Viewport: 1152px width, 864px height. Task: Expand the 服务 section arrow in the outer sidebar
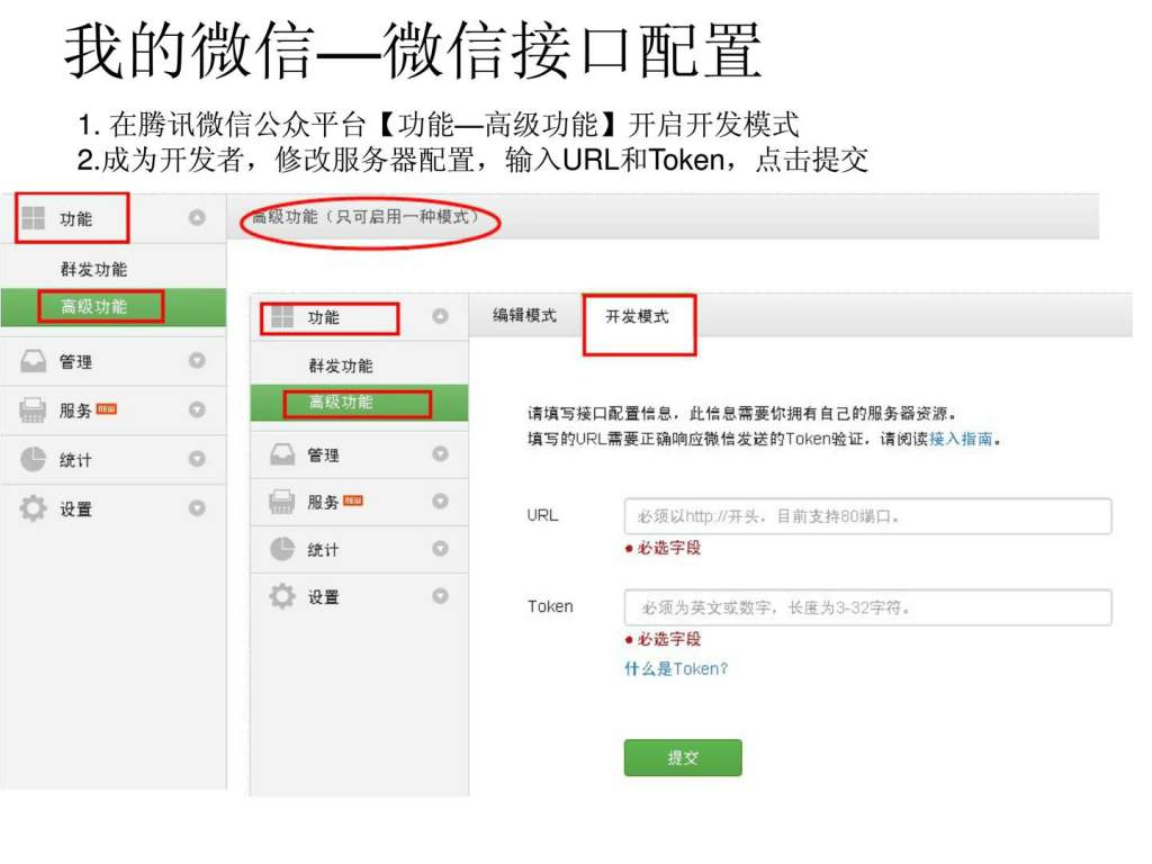197,409
